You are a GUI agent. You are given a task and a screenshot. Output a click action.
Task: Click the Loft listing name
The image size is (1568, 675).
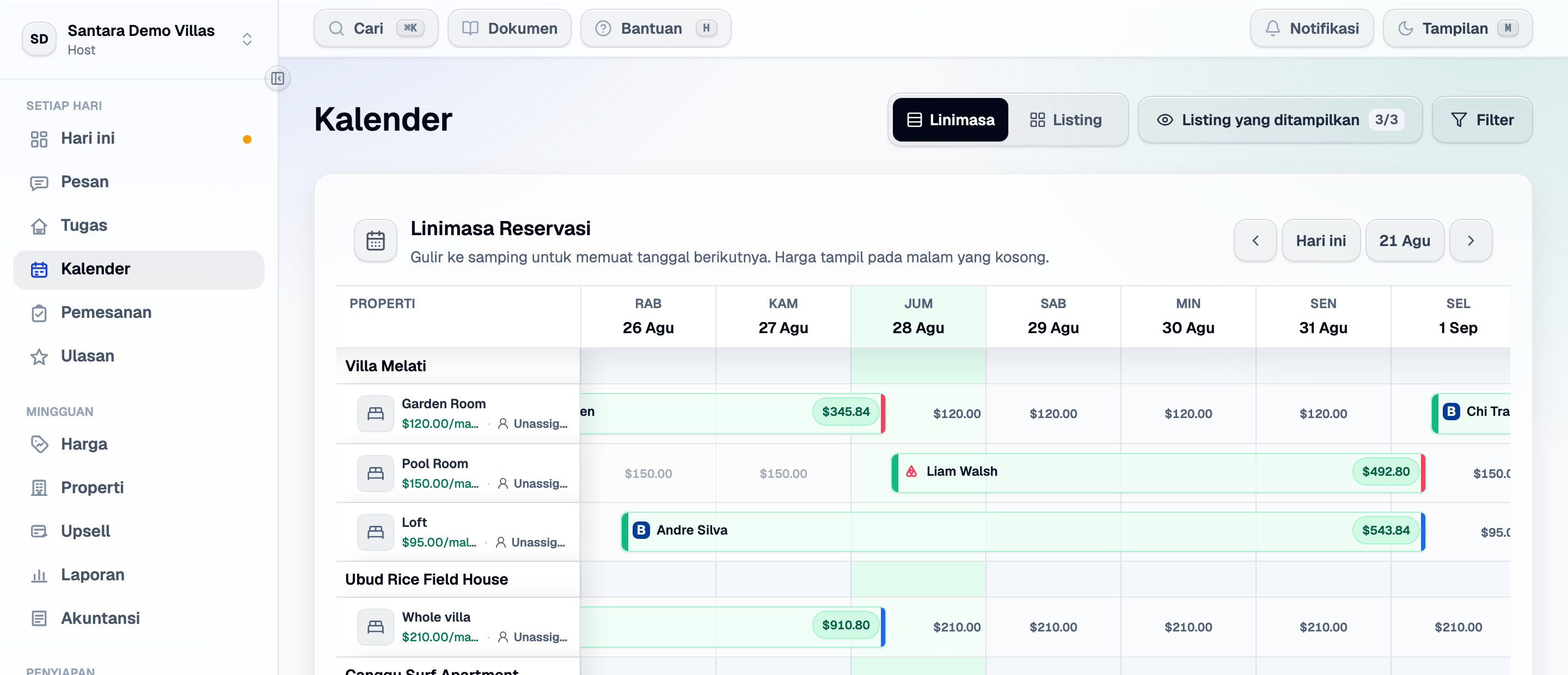coord(414,522)
